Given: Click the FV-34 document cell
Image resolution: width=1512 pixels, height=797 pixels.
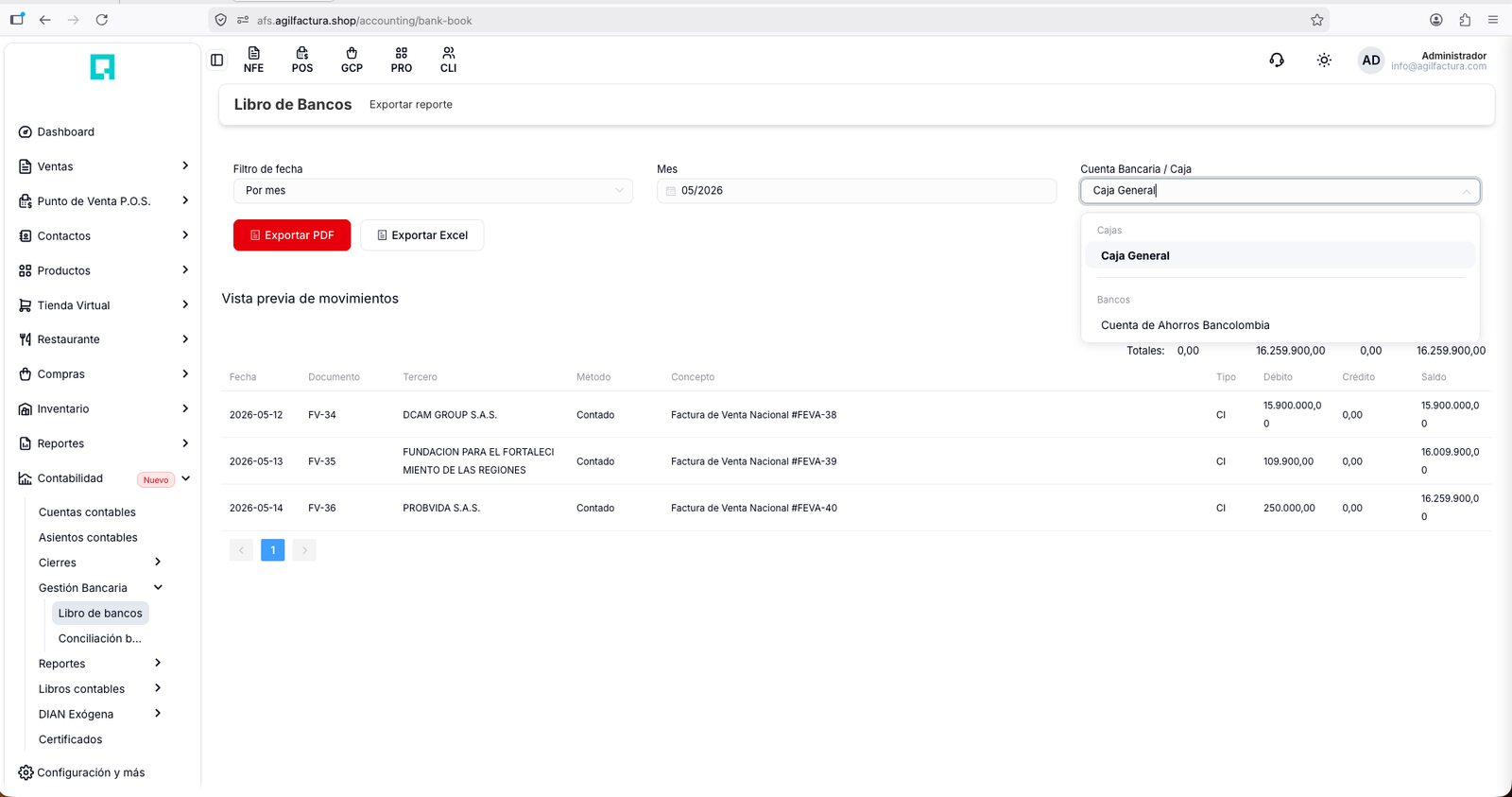Looking at the screenshot, I should point(322,415).
